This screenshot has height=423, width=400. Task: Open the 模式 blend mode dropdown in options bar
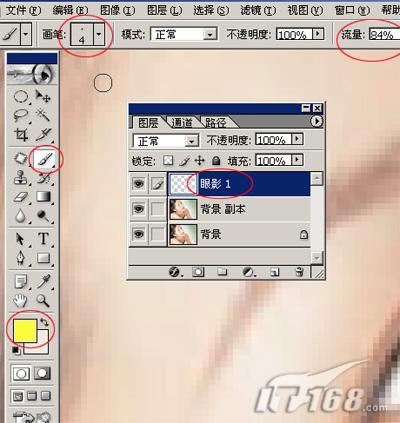210,34
